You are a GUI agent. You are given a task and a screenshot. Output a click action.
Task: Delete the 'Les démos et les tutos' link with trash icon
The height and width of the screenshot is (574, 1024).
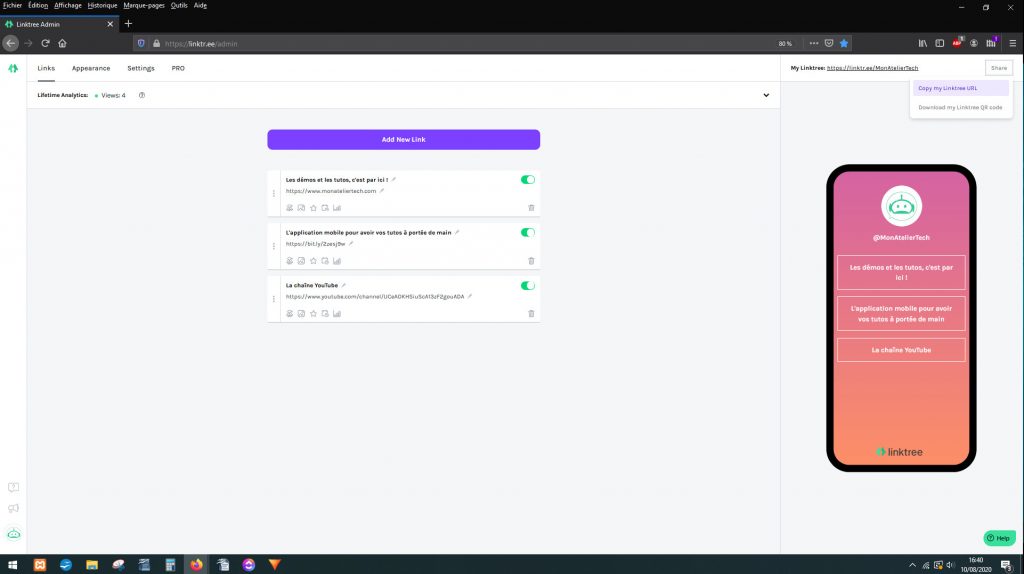coord(531,208)
